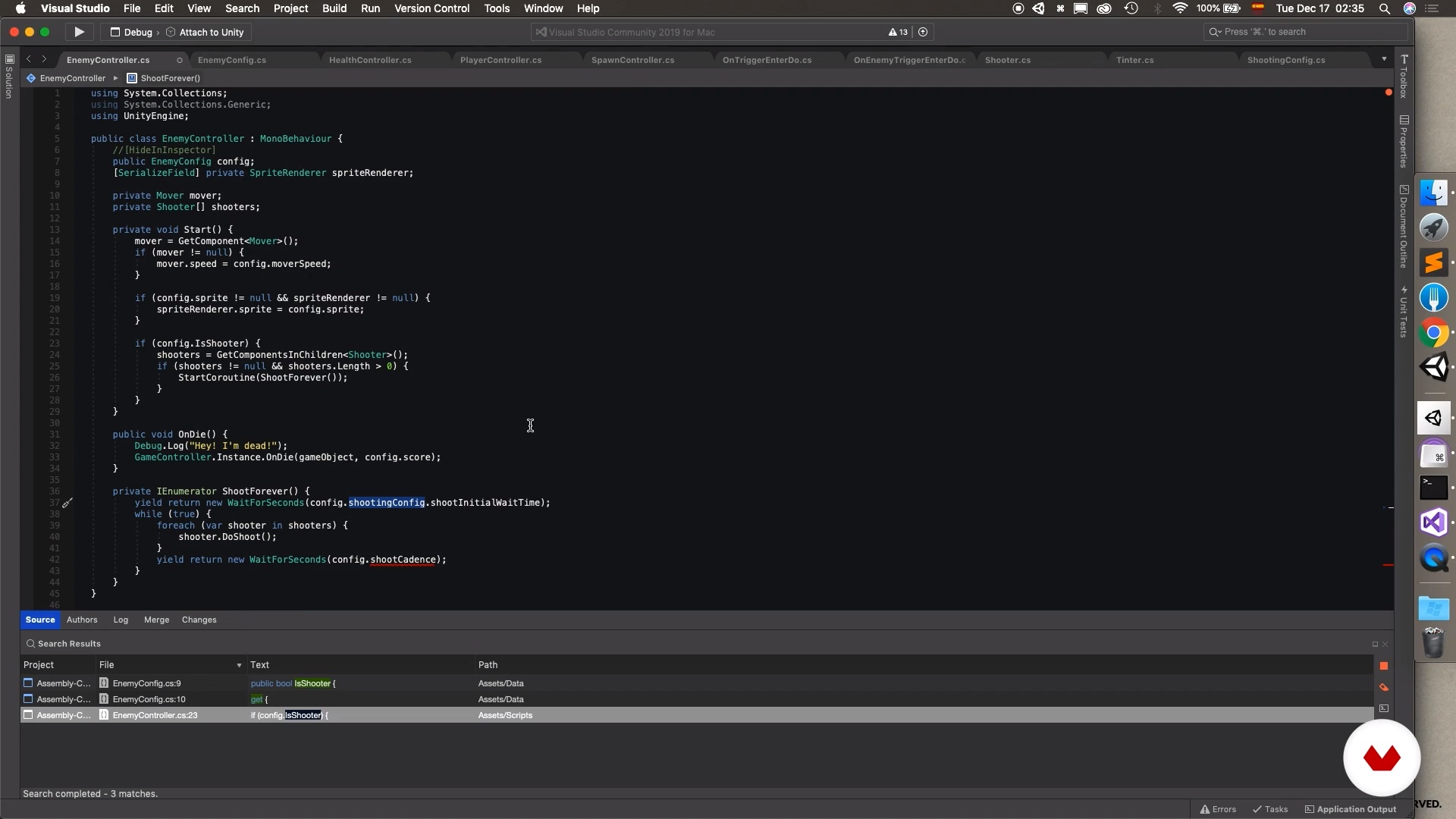
Task: Open the Toolbox side panel
Action: point(1404,77)
